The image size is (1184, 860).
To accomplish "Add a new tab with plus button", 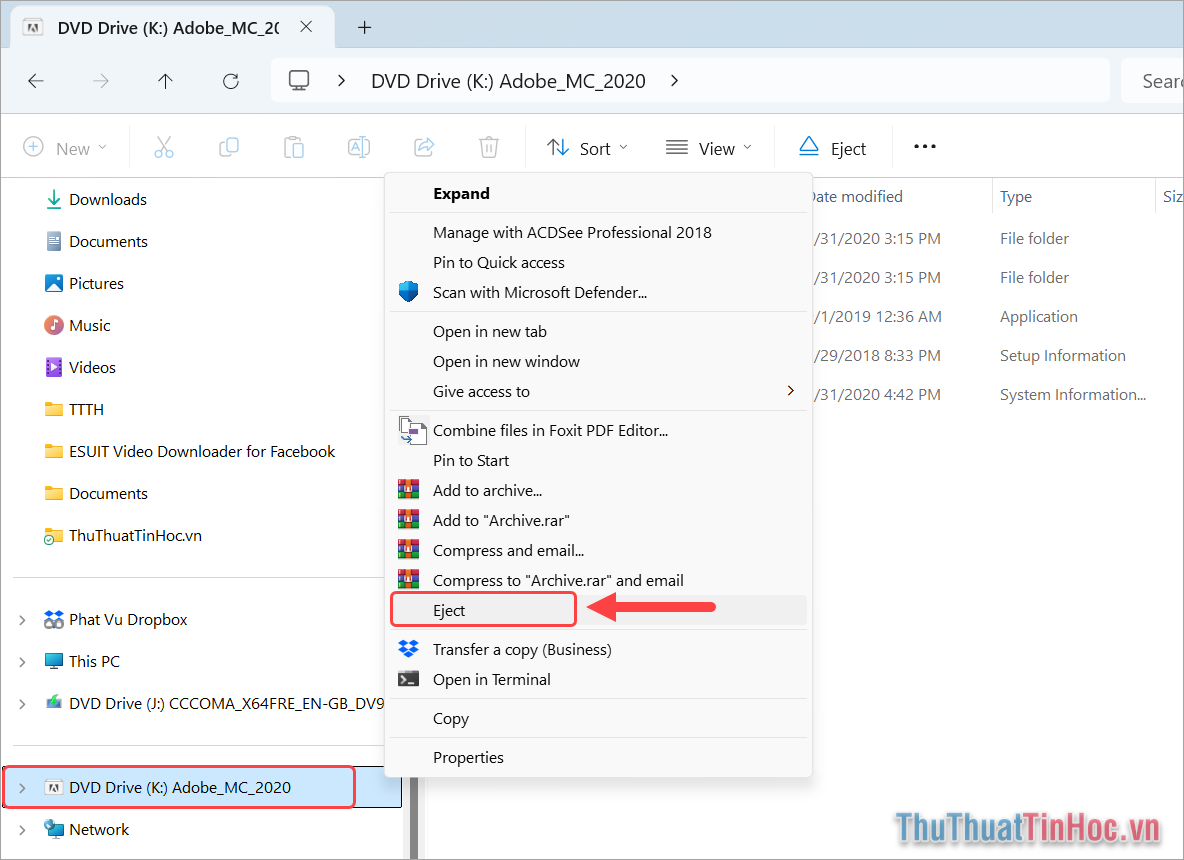I will tap(365, 27).
